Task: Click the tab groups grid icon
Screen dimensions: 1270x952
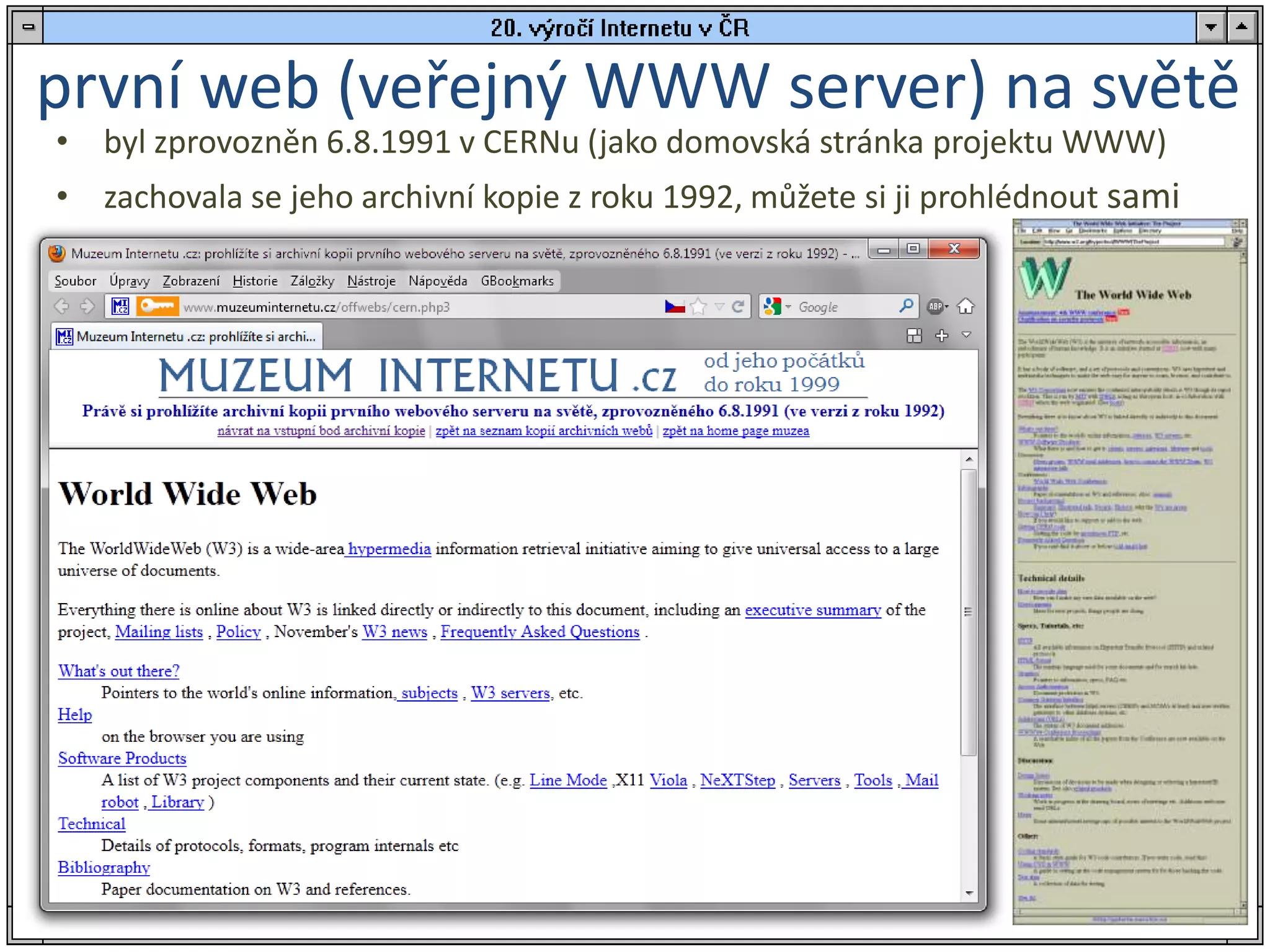Action: pyautogui.click(x=914, y=335)
